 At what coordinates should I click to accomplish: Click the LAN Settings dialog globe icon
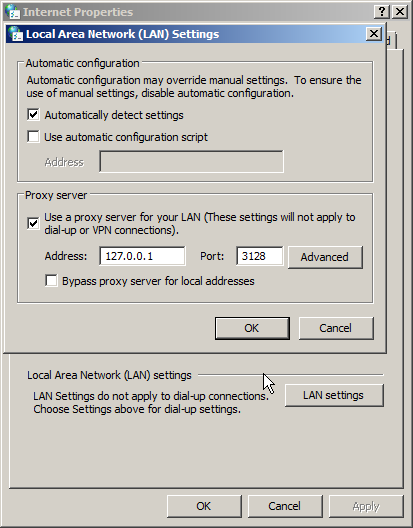click(15, 34)
